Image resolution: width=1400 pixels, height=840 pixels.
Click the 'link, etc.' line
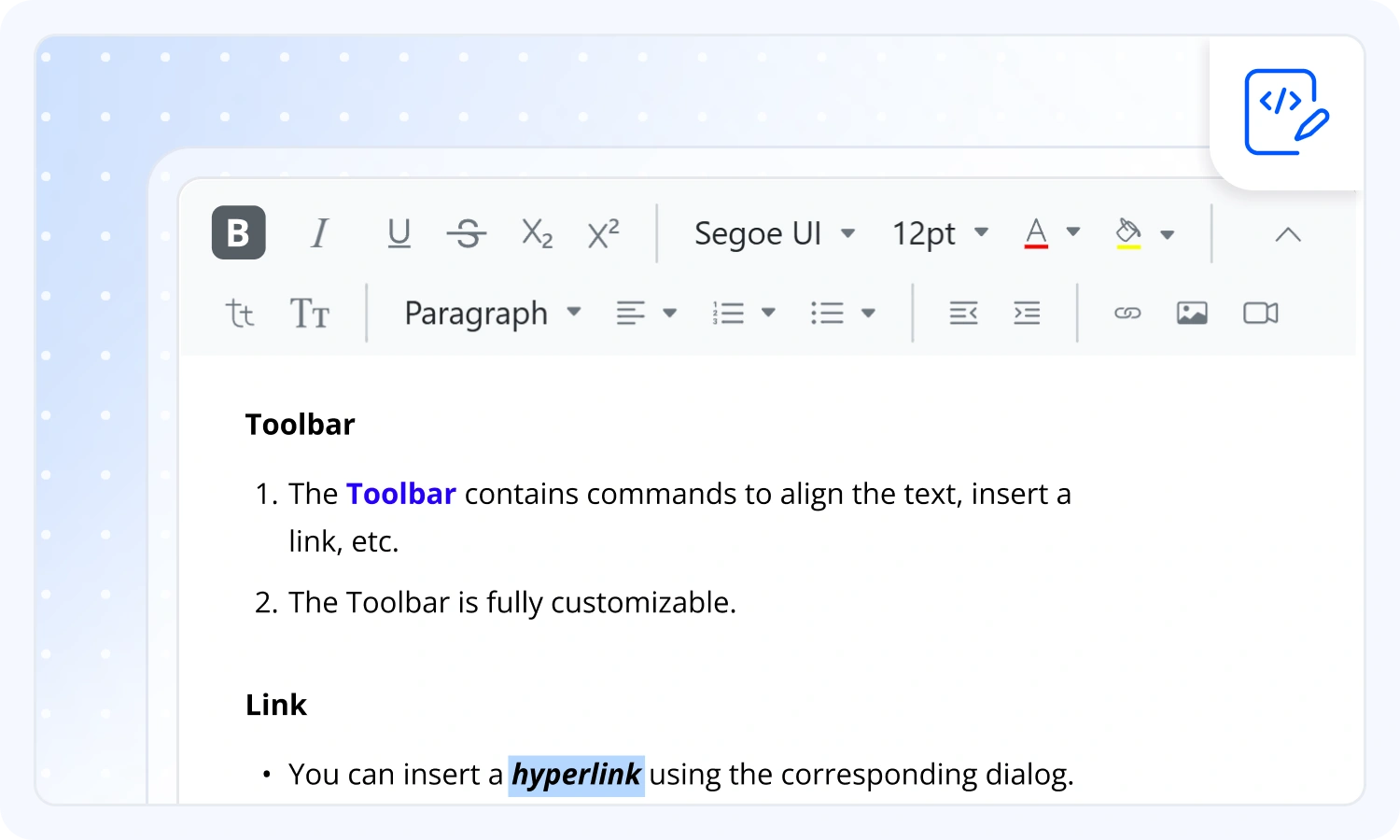click(343, 541)
